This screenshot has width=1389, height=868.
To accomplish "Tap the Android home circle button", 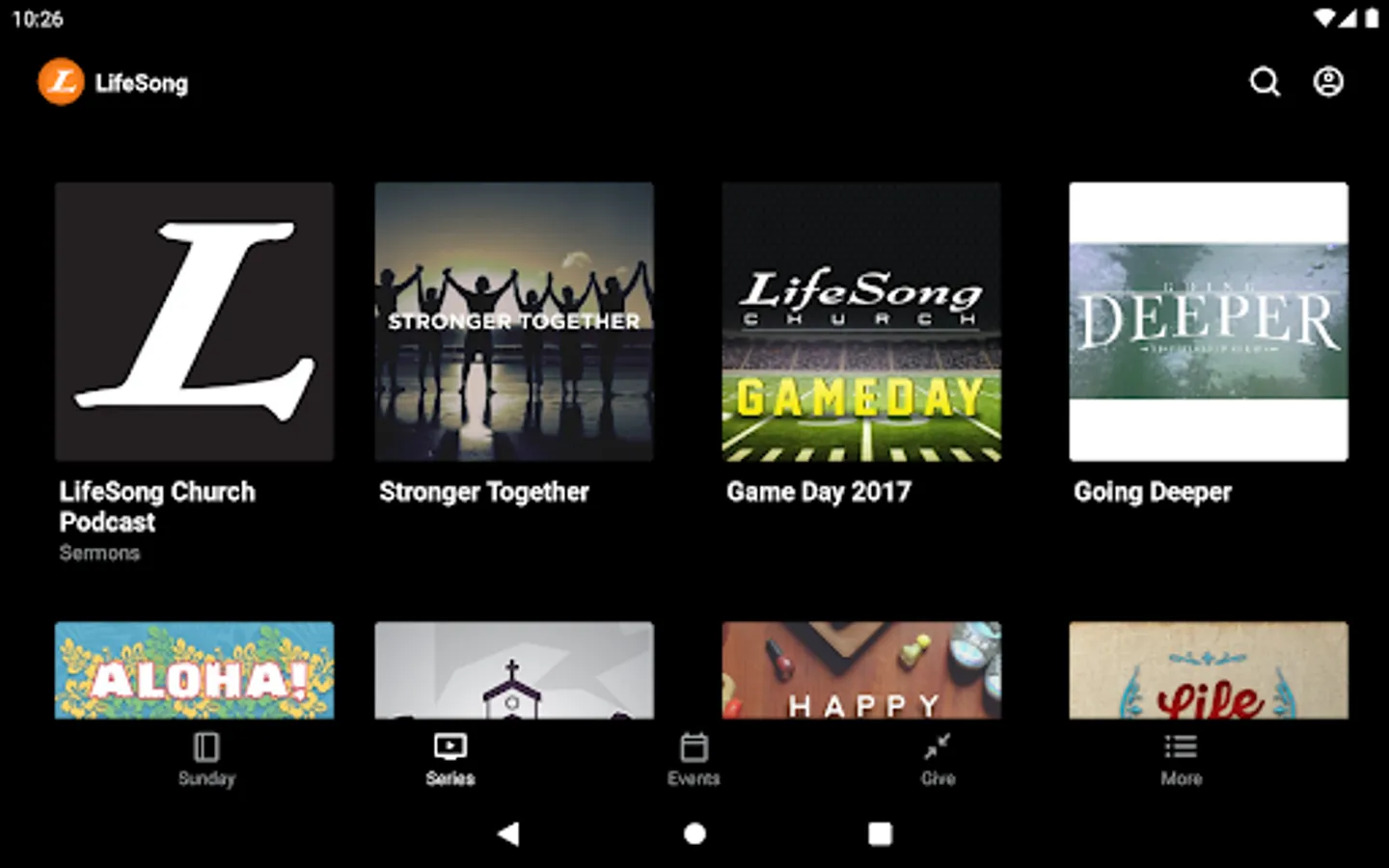I will tap(694, 833).
